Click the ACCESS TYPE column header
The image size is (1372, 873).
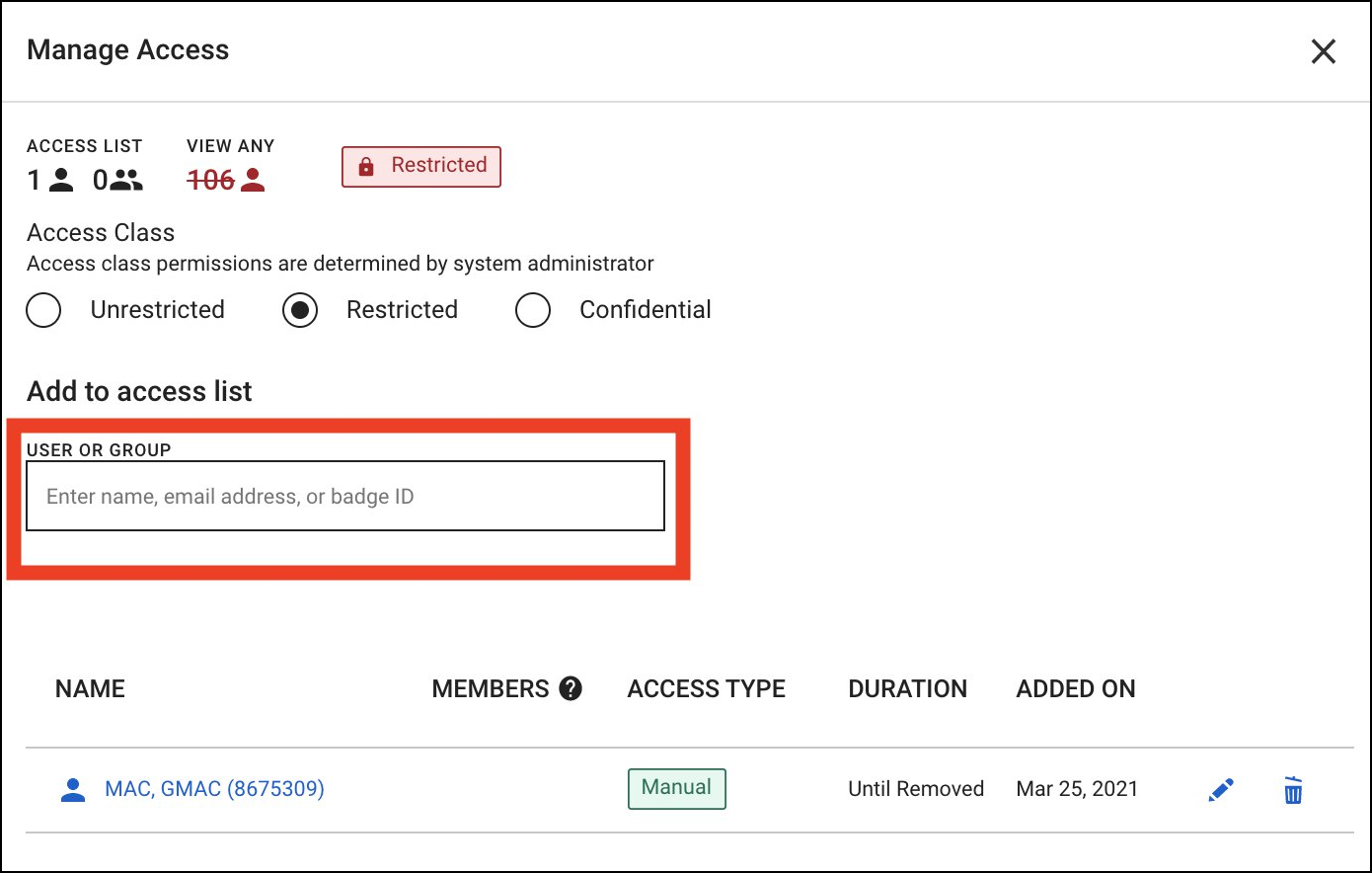click(x=706, y=688)
